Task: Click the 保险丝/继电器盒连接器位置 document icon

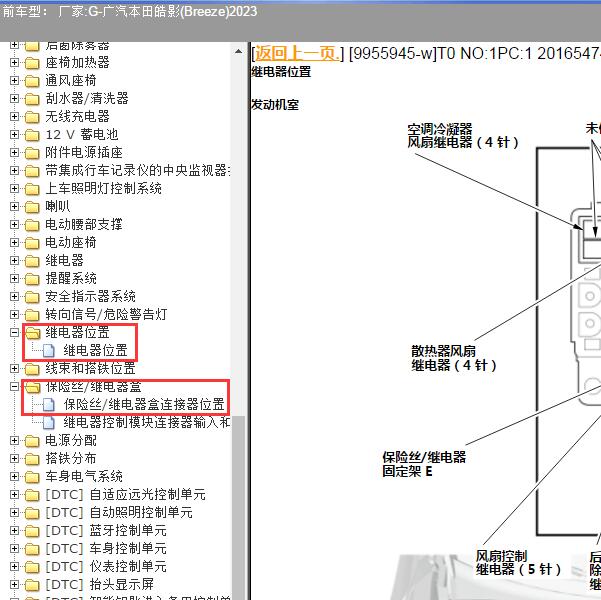Action: tap(49, 404)
